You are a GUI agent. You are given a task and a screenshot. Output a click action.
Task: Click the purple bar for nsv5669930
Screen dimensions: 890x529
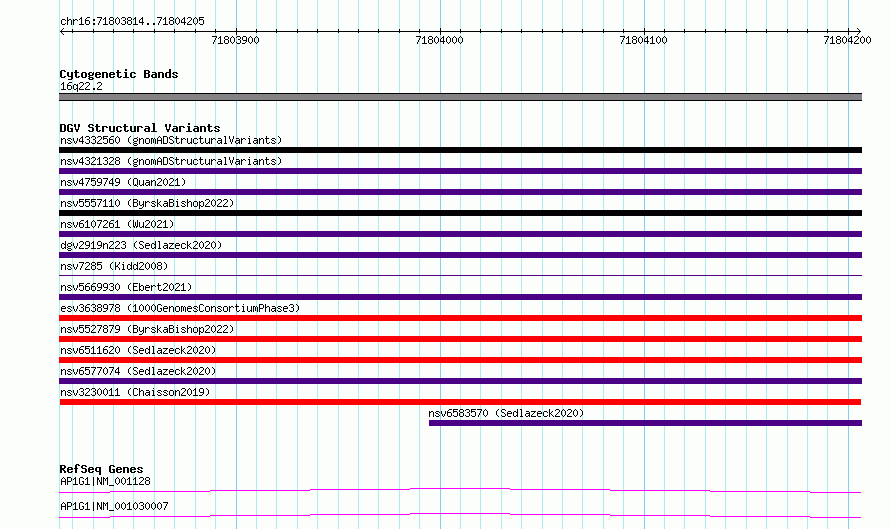pos(460,297)
